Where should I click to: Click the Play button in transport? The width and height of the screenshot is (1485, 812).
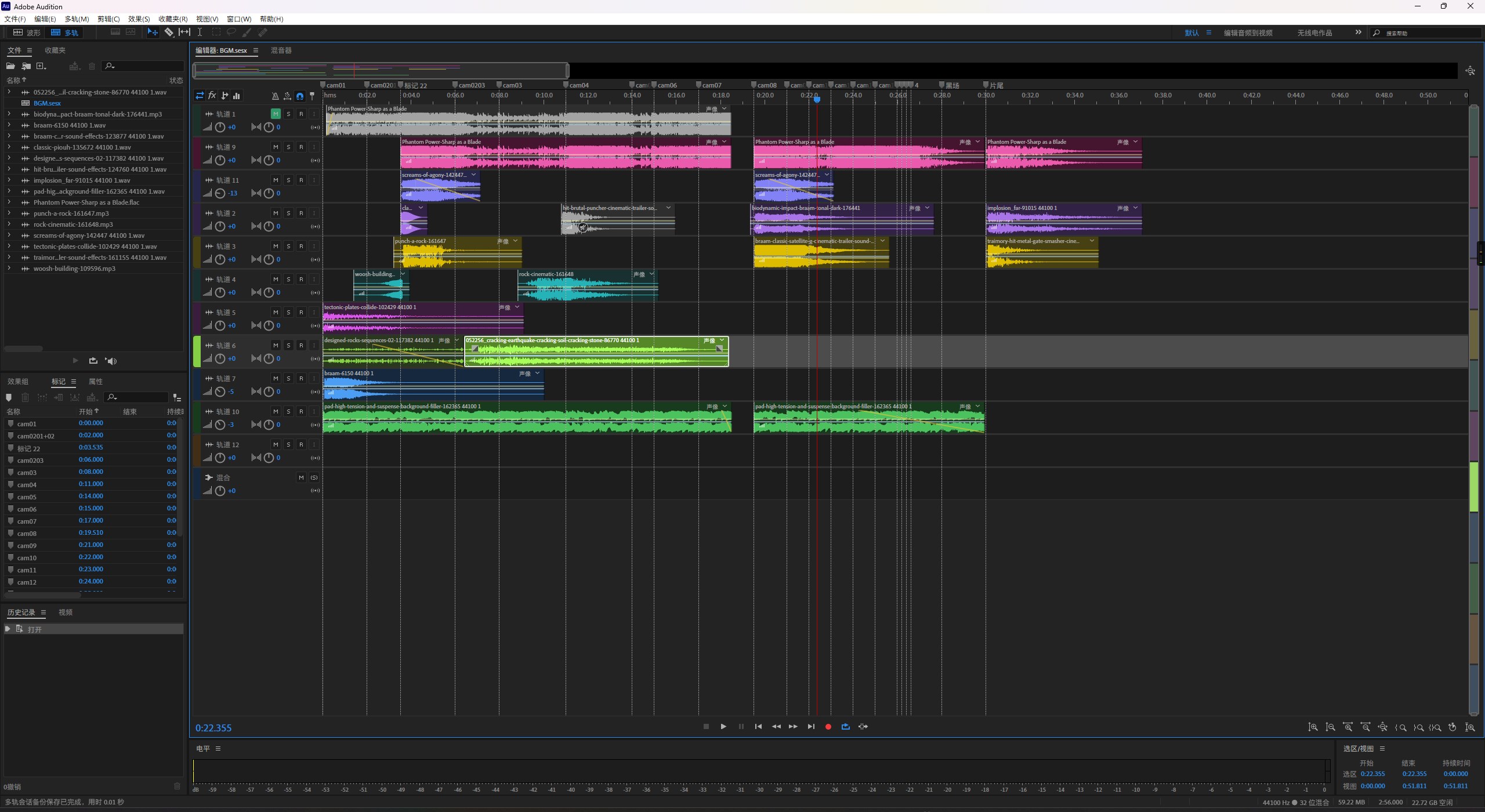coord(723,727)
